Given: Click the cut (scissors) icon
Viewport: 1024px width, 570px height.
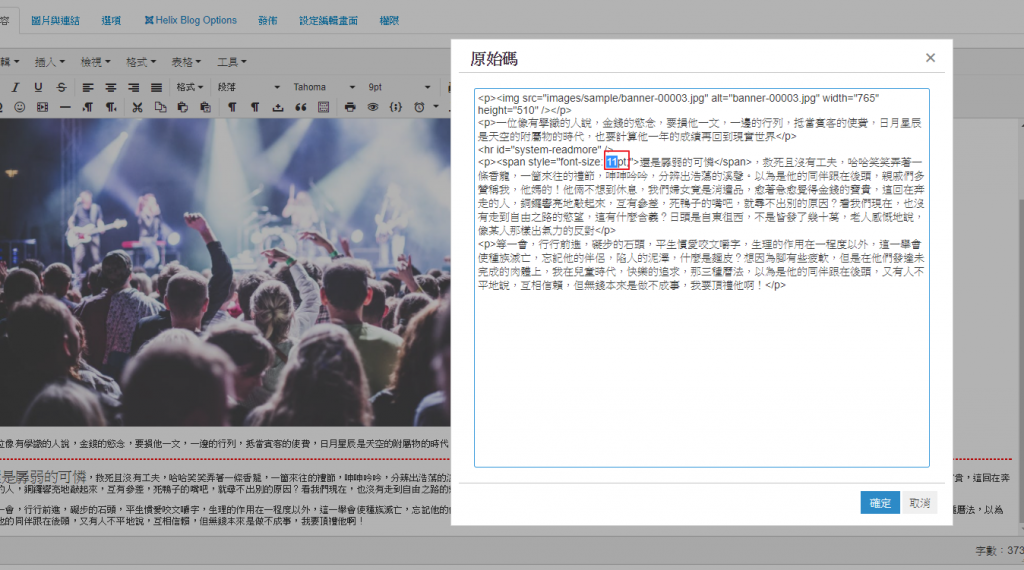Looking at the screenshot, I should click(x=137, y=107).
